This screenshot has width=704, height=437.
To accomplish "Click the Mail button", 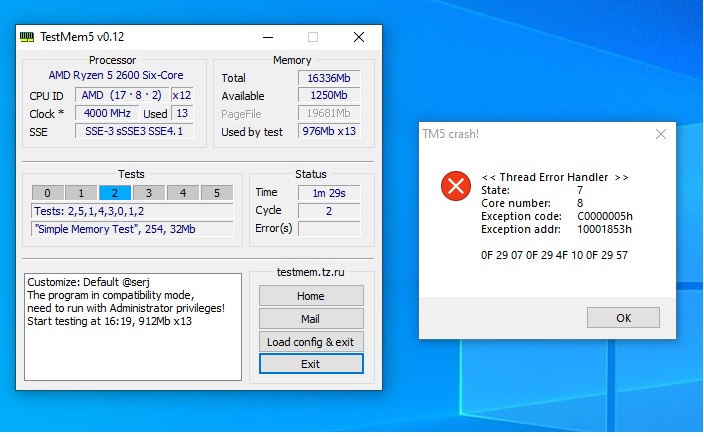I will [311, 319].
